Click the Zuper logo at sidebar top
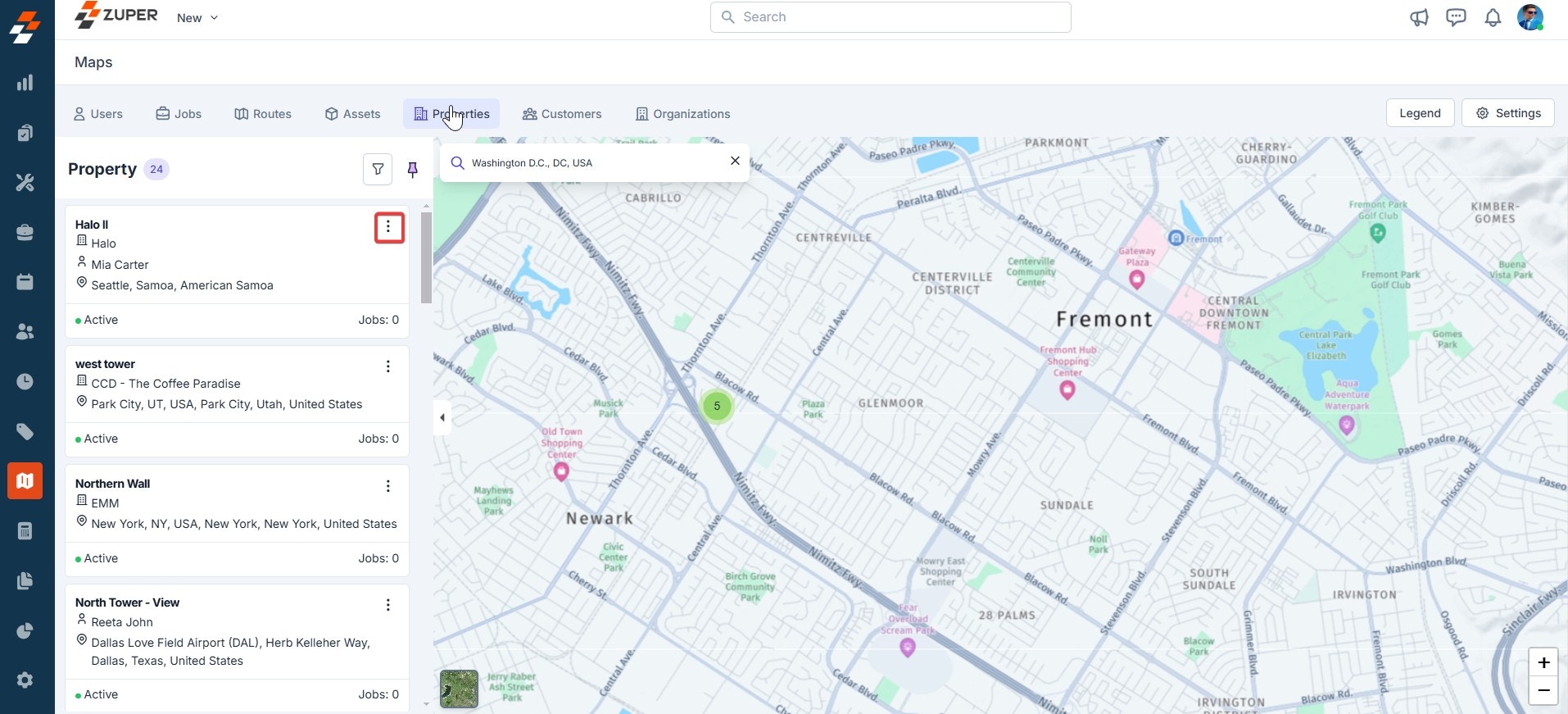1568x714 pixels. pyautogui.click(x=25, y=27)
